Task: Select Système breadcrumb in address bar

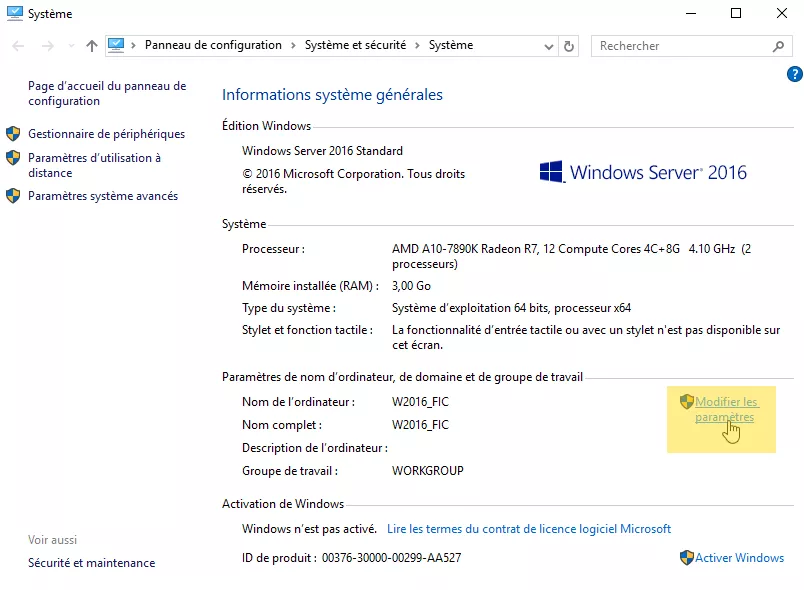Action: pyautogui.click(x=451, y=45)
